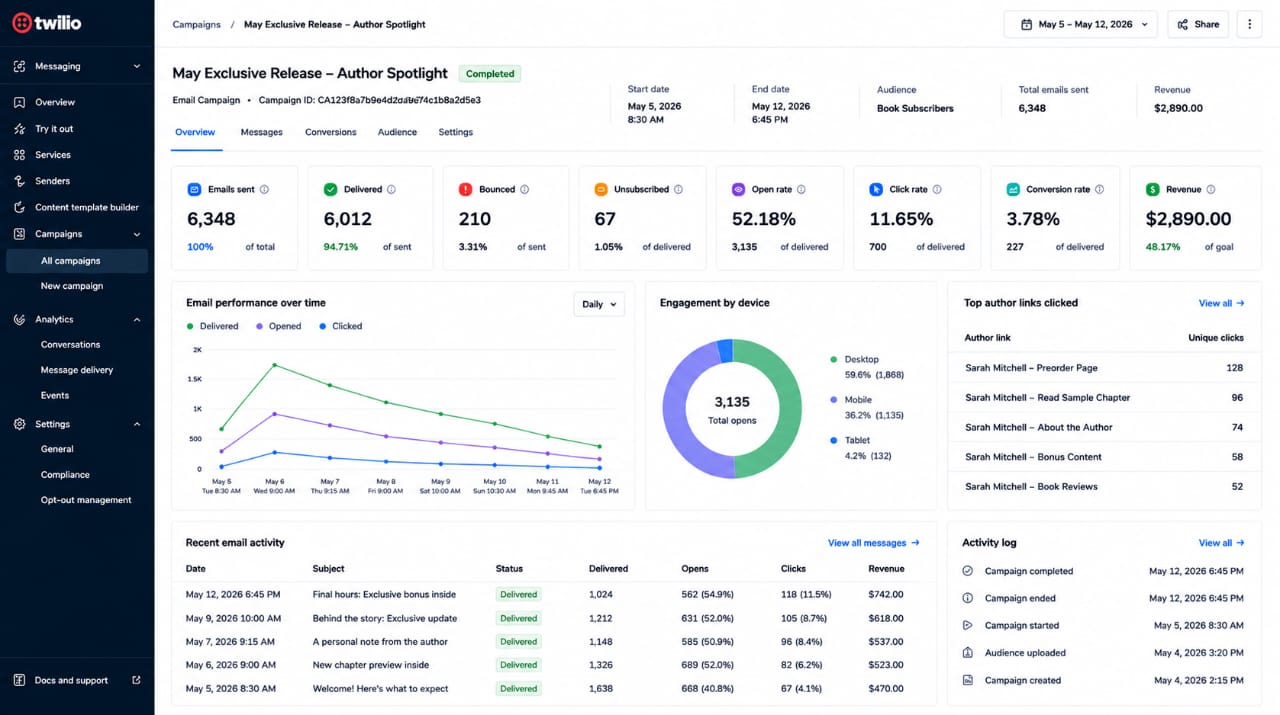The image size is (1280, 715).
Task: Toggle the Opened legend series in chart
Action: pyautogui.click(x=279, y=326)
